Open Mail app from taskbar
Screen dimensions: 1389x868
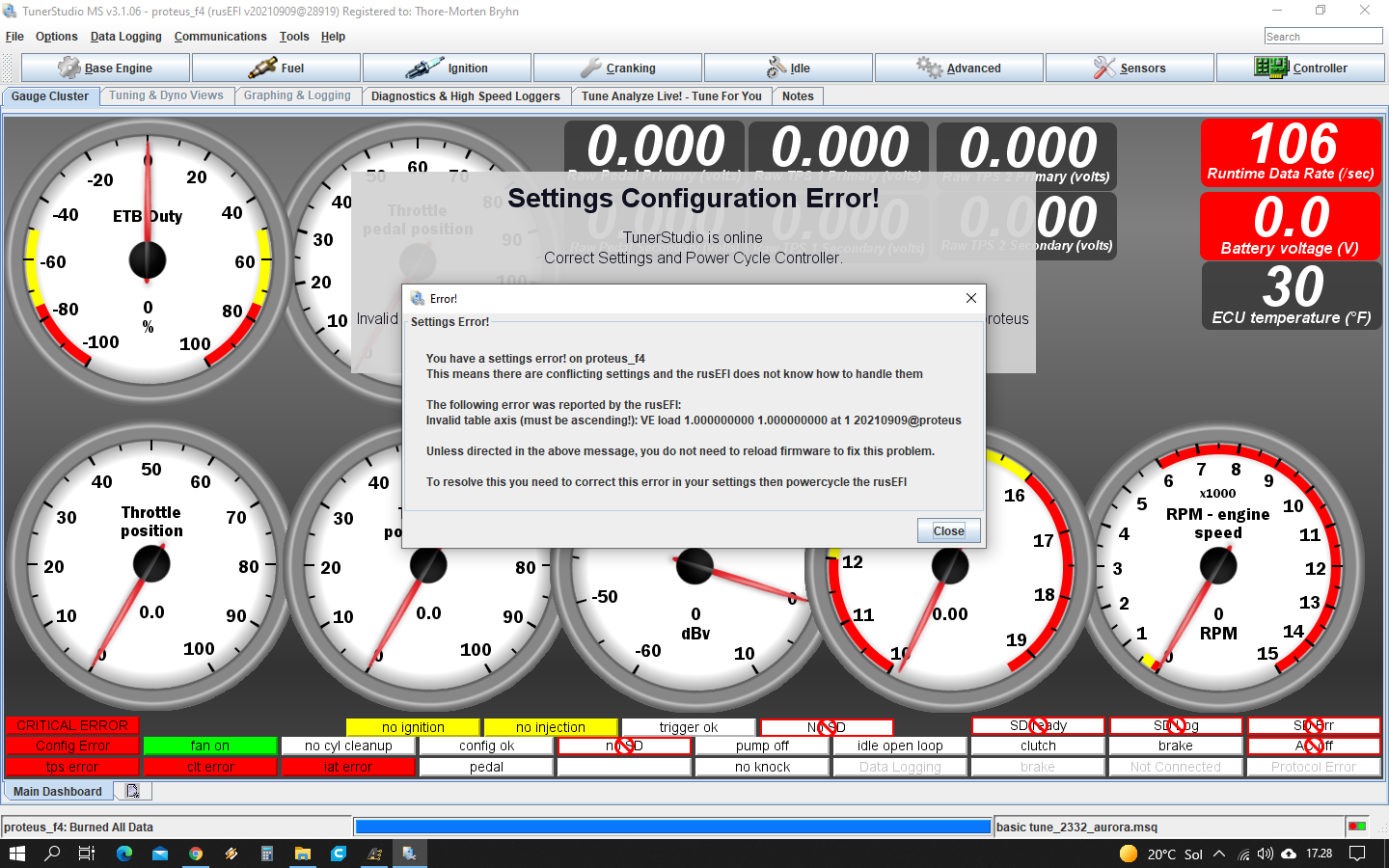pyautogui.click(x=160, y=854)
